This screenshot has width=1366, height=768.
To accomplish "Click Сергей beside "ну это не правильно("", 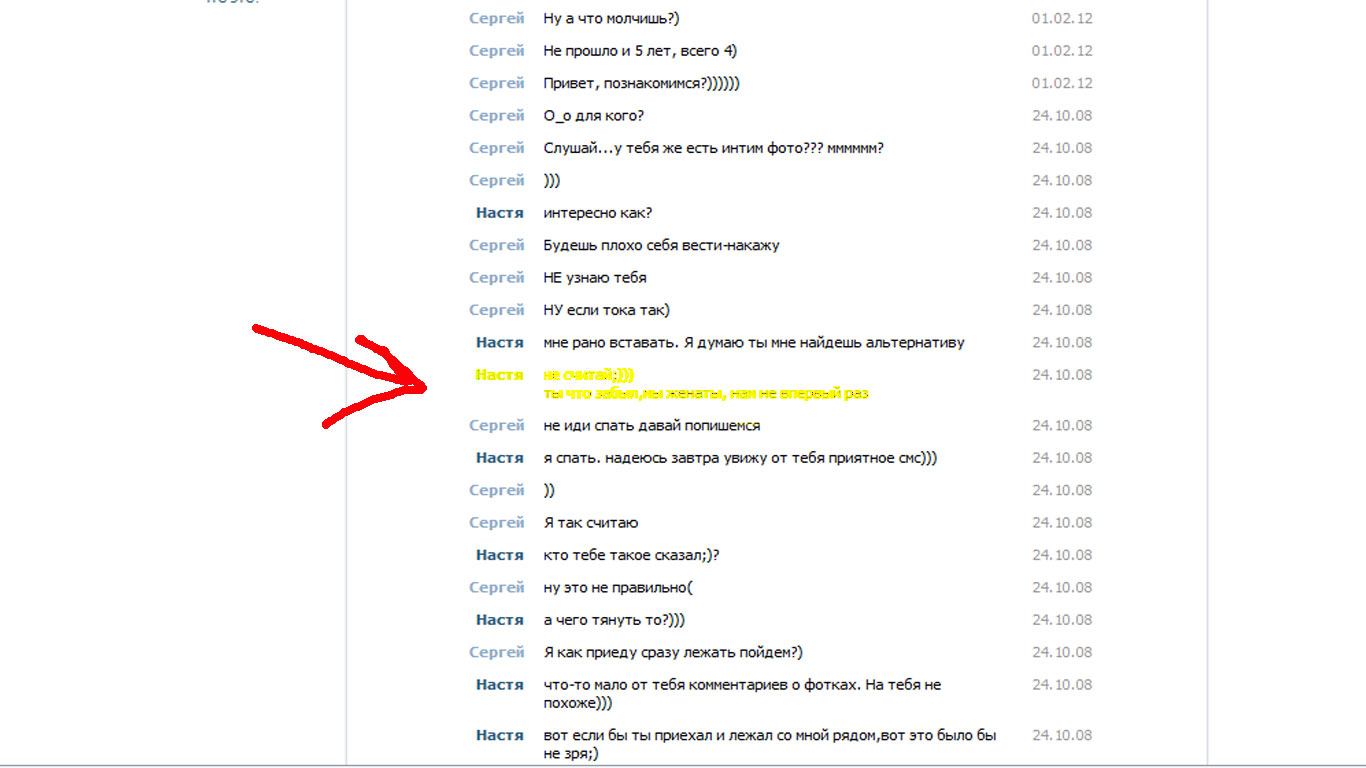I will tap(497, 588).
